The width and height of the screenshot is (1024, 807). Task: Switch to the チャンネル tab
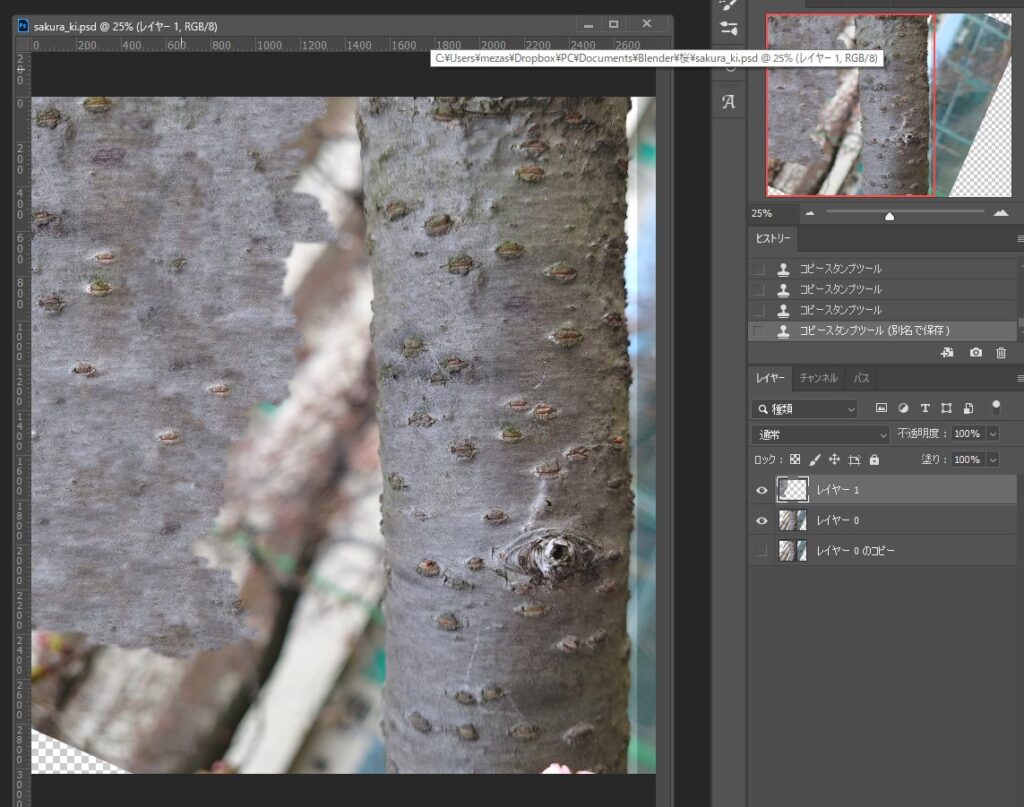click(x=818, y=378)
